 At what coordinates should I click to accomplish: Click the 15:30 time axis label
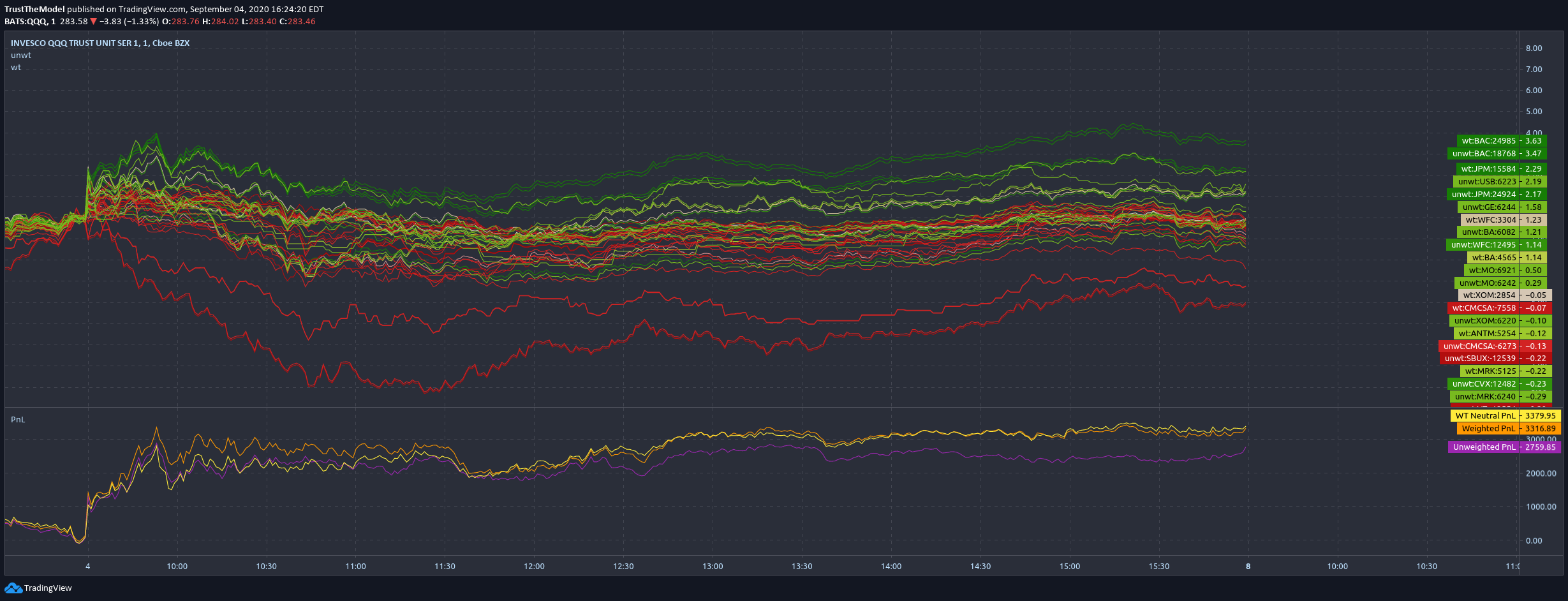click(x=1159, y=567)
